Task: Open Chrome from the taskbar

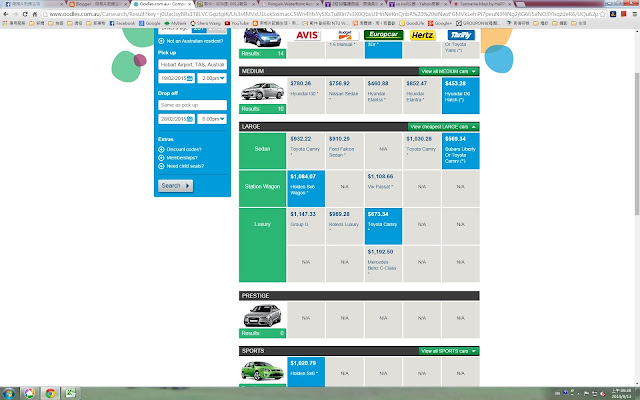Action: (50, 393)
